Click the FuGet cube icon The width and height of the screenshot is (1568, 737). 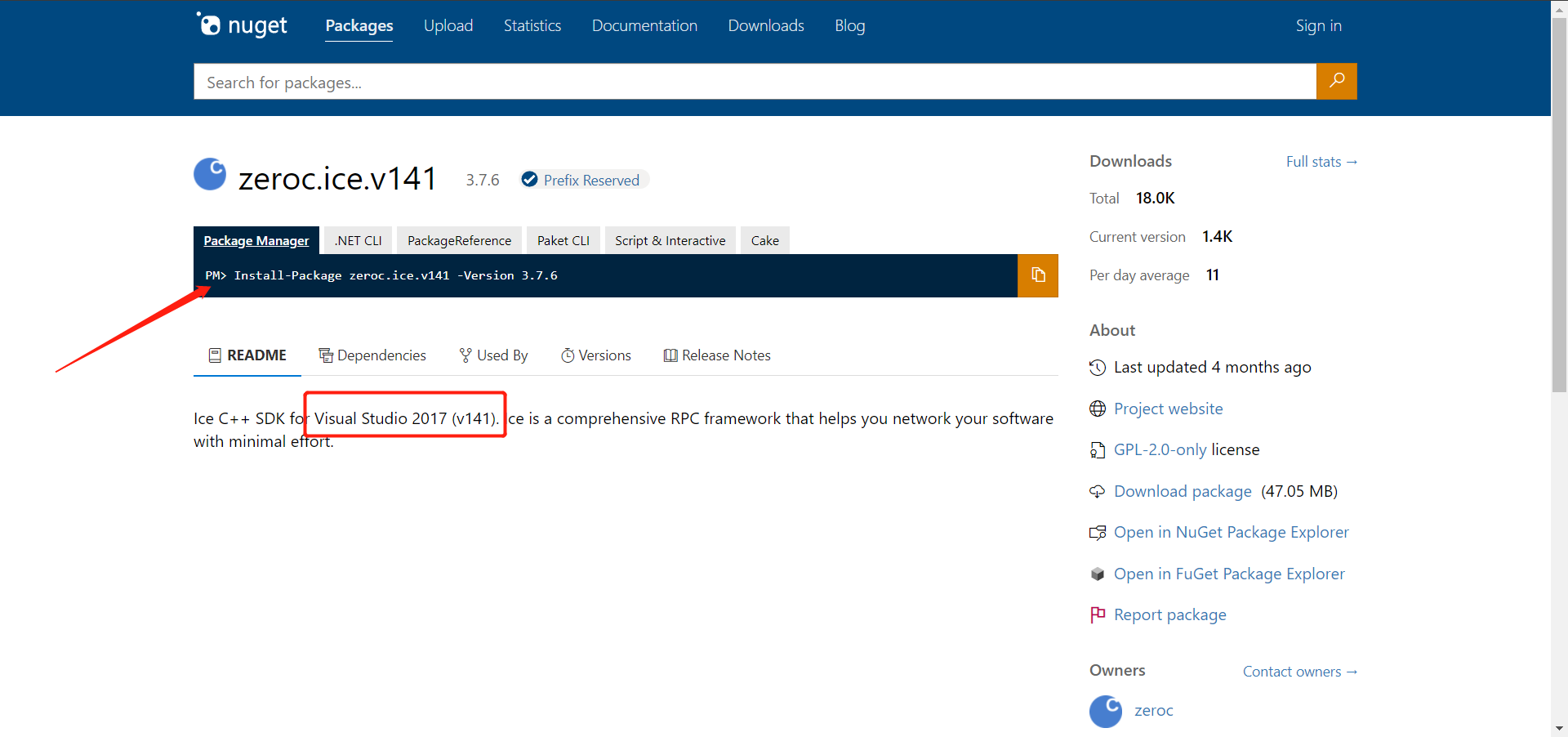point(1098,574)
